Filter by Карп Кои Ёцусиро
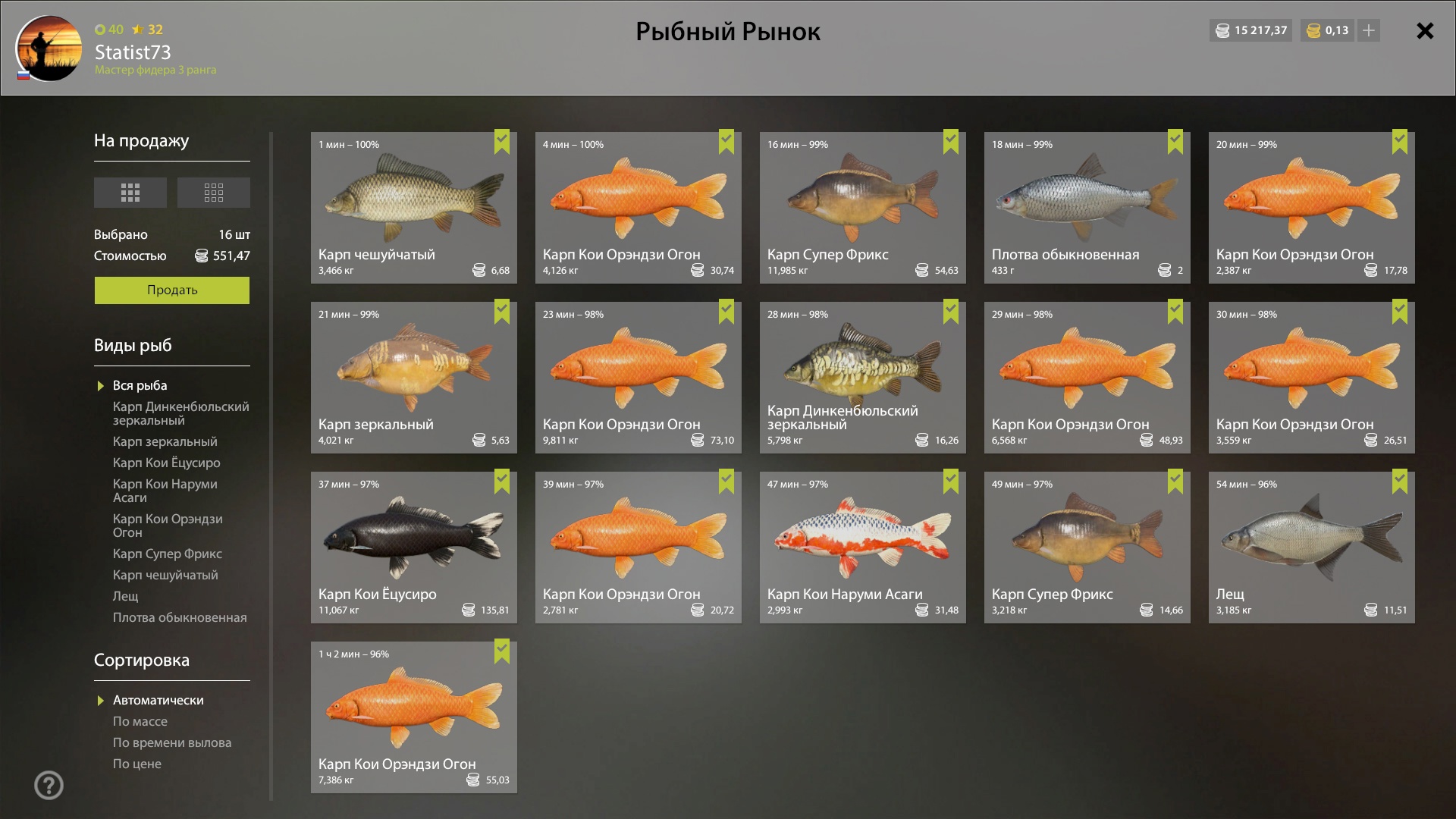 [x=167, y=463]
